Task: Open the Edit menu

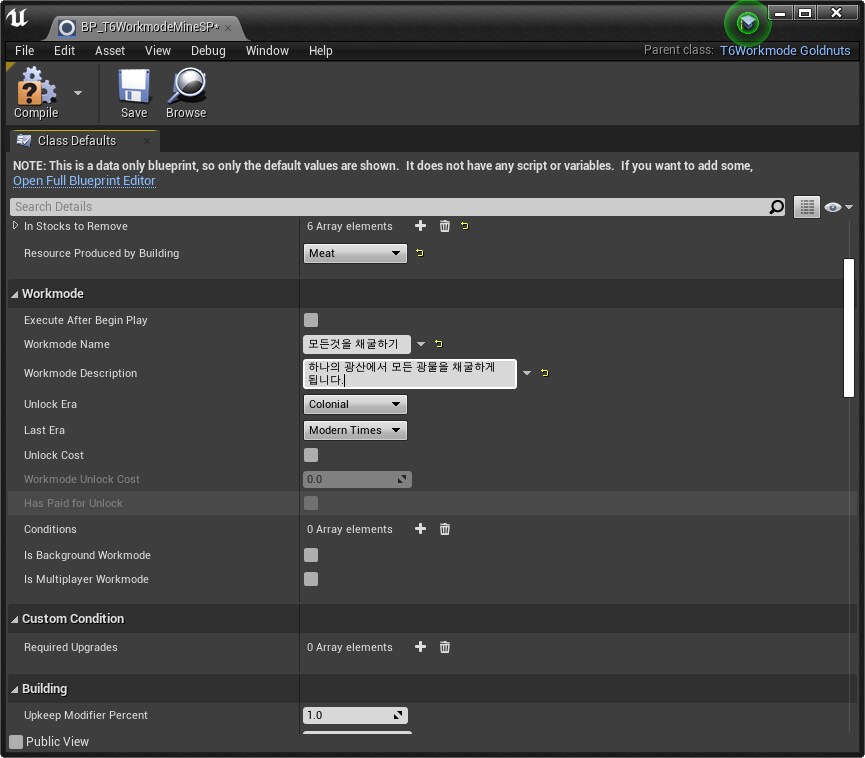Action: [x=64, y=51]
